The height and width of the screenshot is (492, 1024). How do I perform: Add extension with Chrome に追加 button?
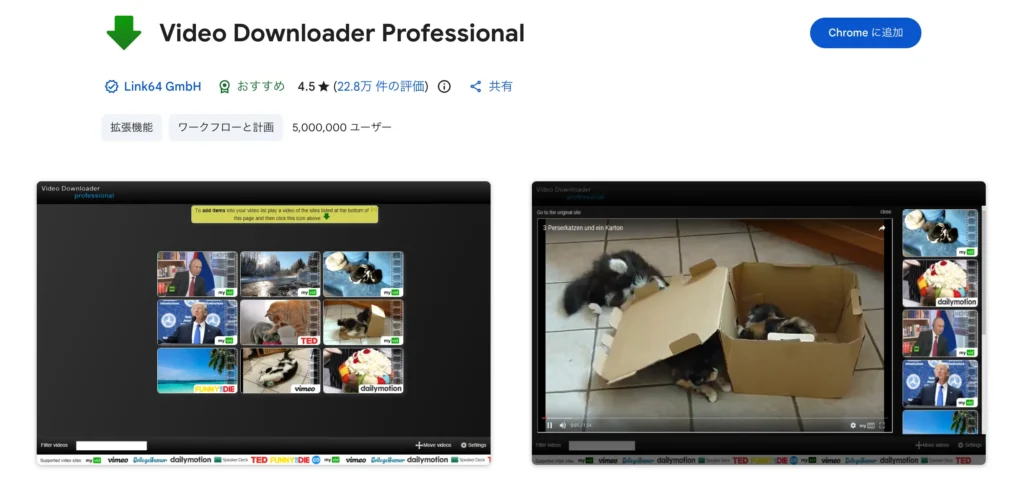[x=865, y=33]
